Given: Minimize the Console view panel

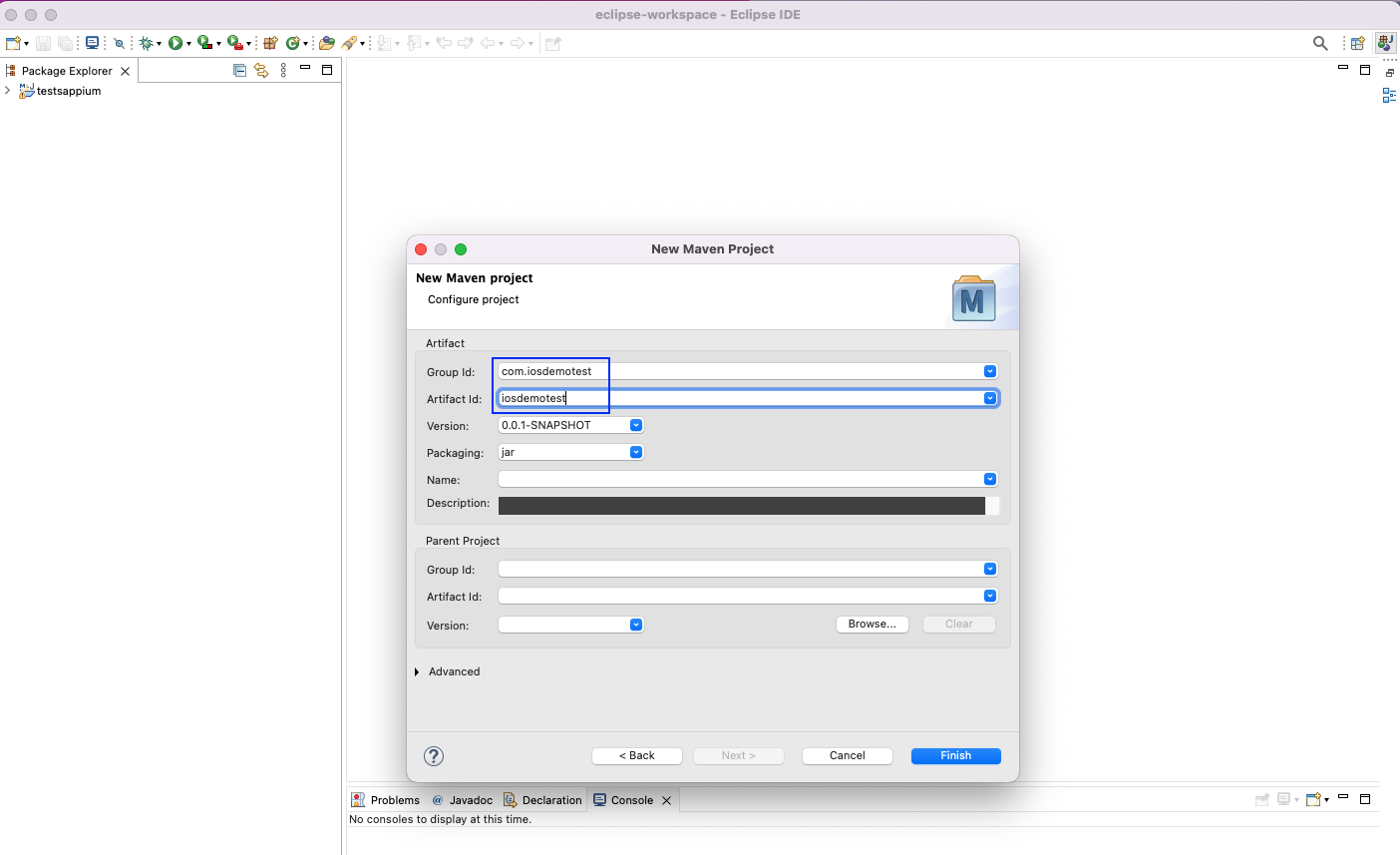Looking at the screenshot, I should click(1343, 797).
